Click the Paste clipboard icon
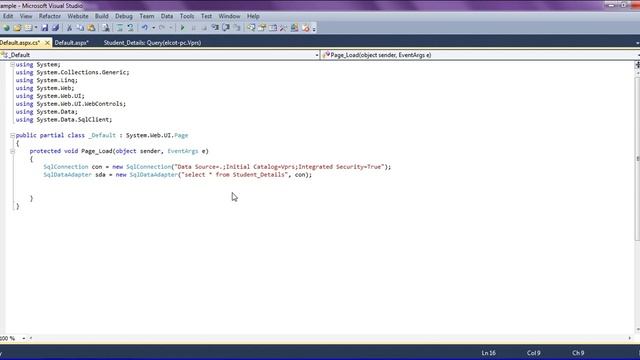This screenshot has width=640, height=360. 91,28
